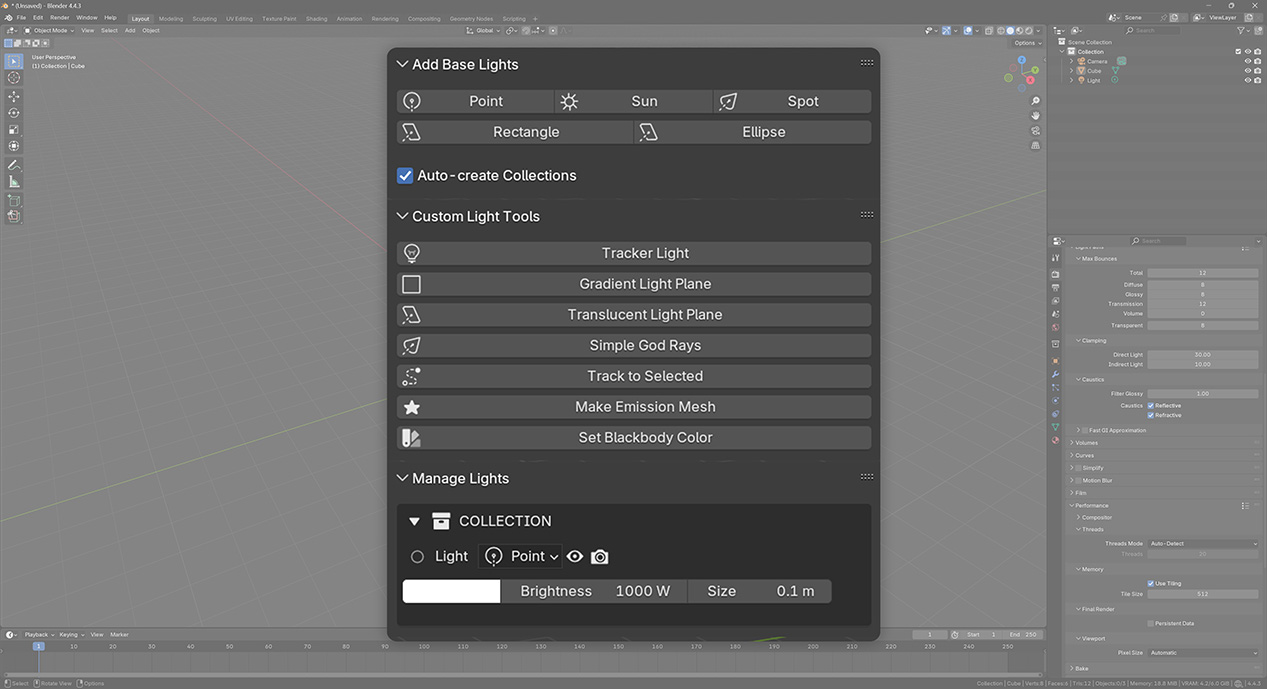Expand the Camera row in outliner

point(1072,62)
